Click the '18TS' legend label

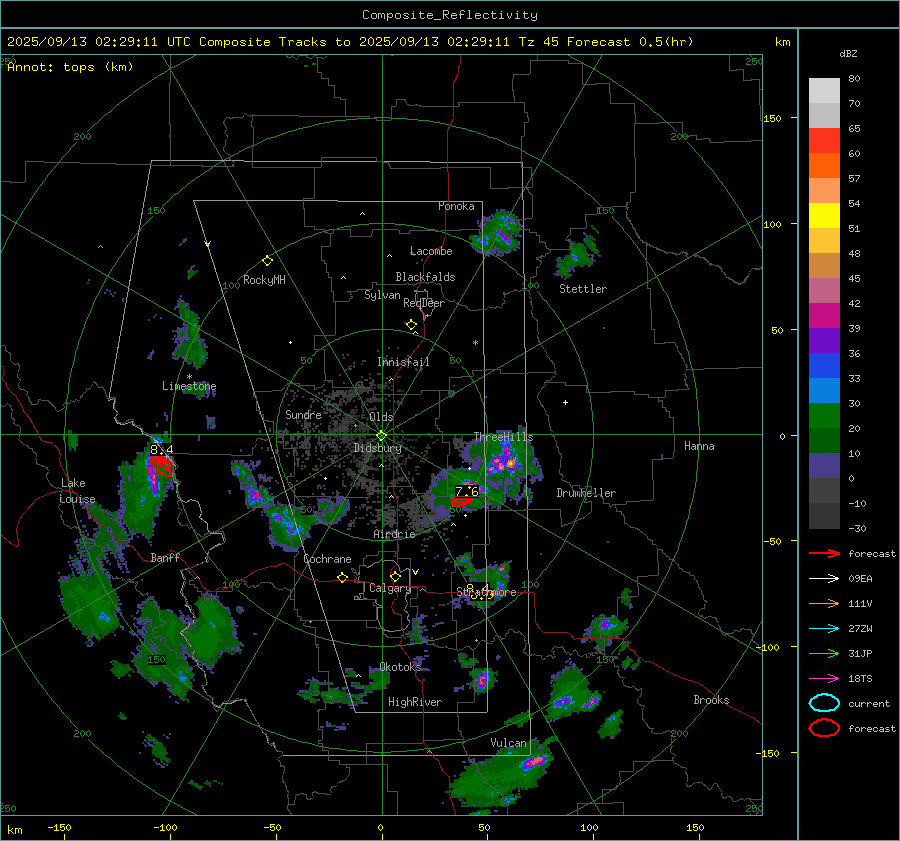pyautogui.click(x=860, y=679)
